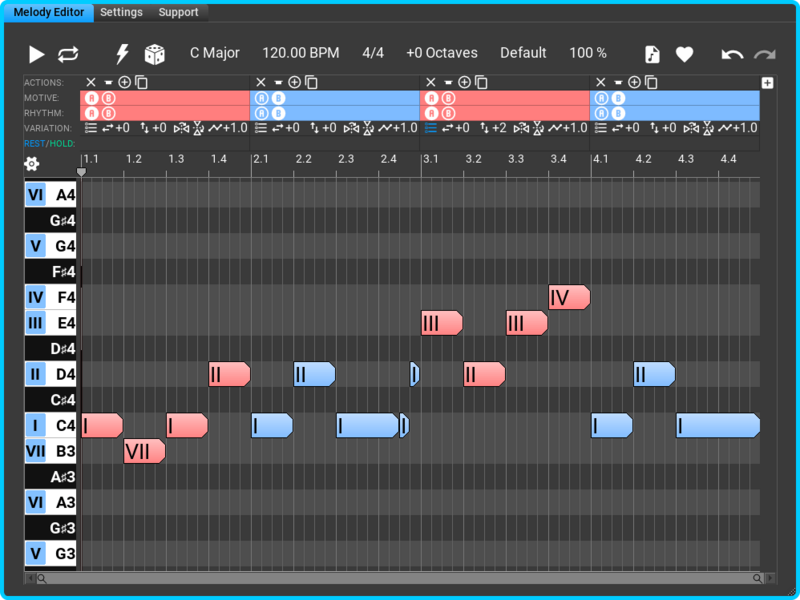Open the 100 % value selector

pyautogui.click(x=588, y=53)
